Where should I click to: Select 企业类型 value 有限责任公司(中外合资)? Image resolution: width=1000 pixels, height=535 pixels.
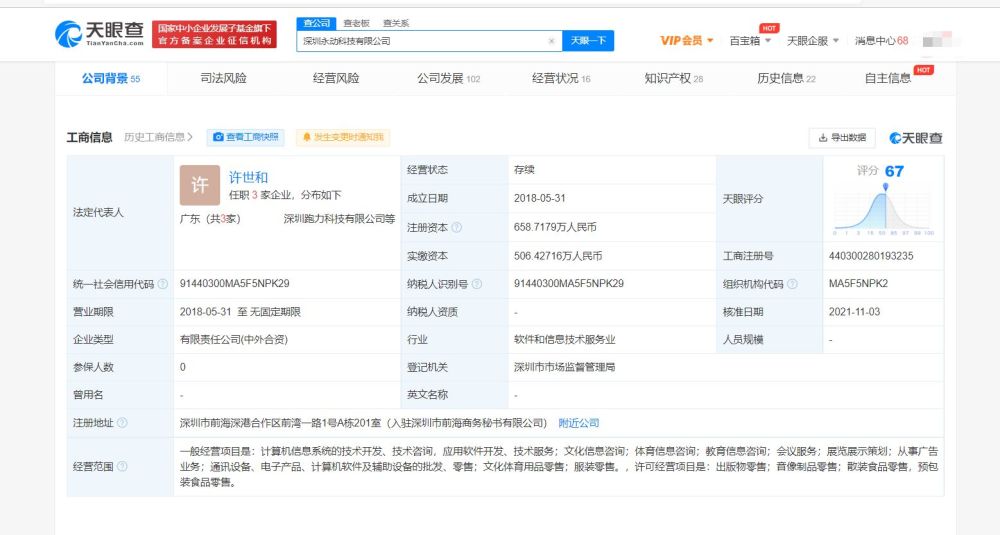click(234, 340)
